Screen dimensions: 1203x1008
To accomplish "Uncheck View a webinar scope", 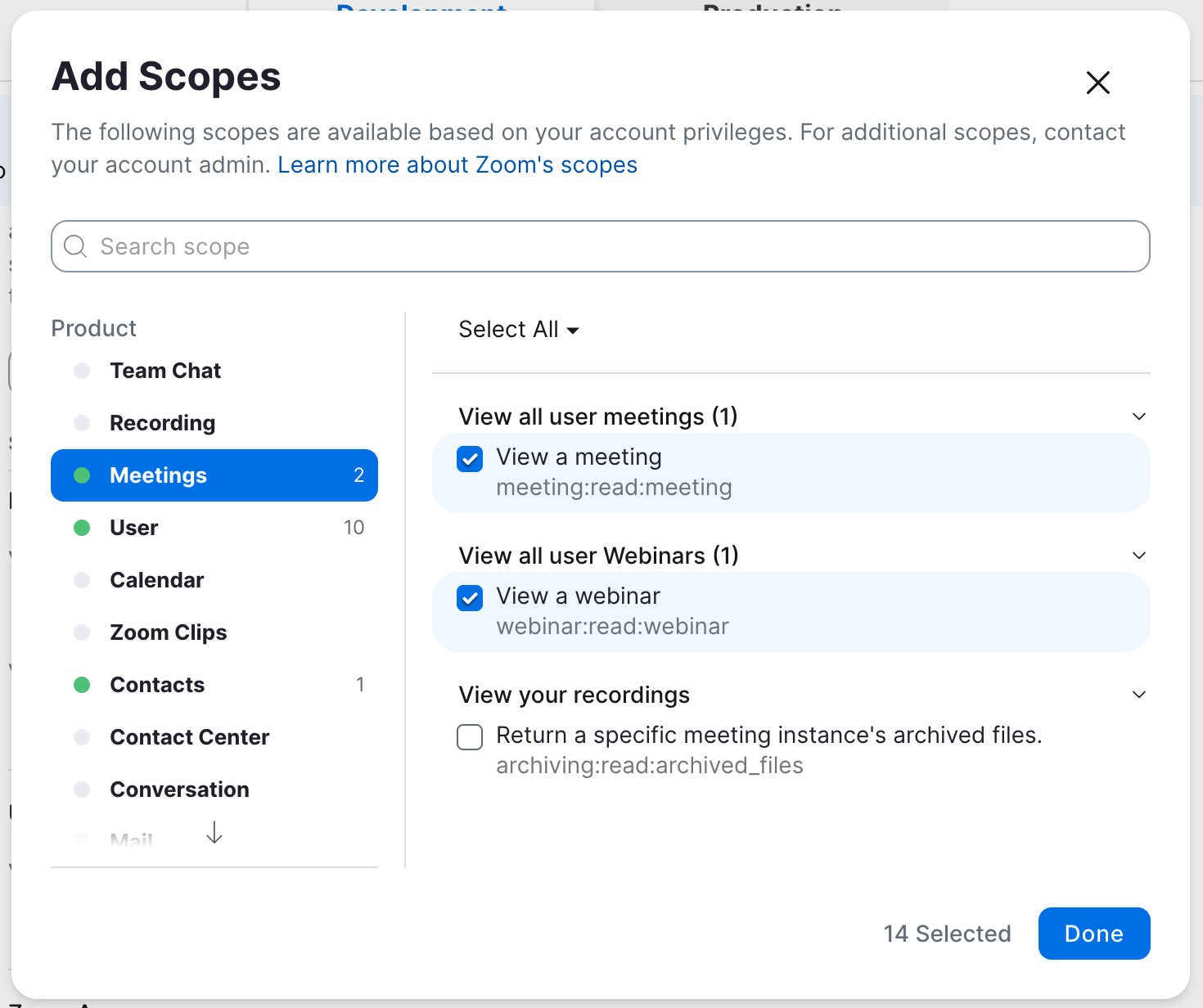I will [470, 598].
